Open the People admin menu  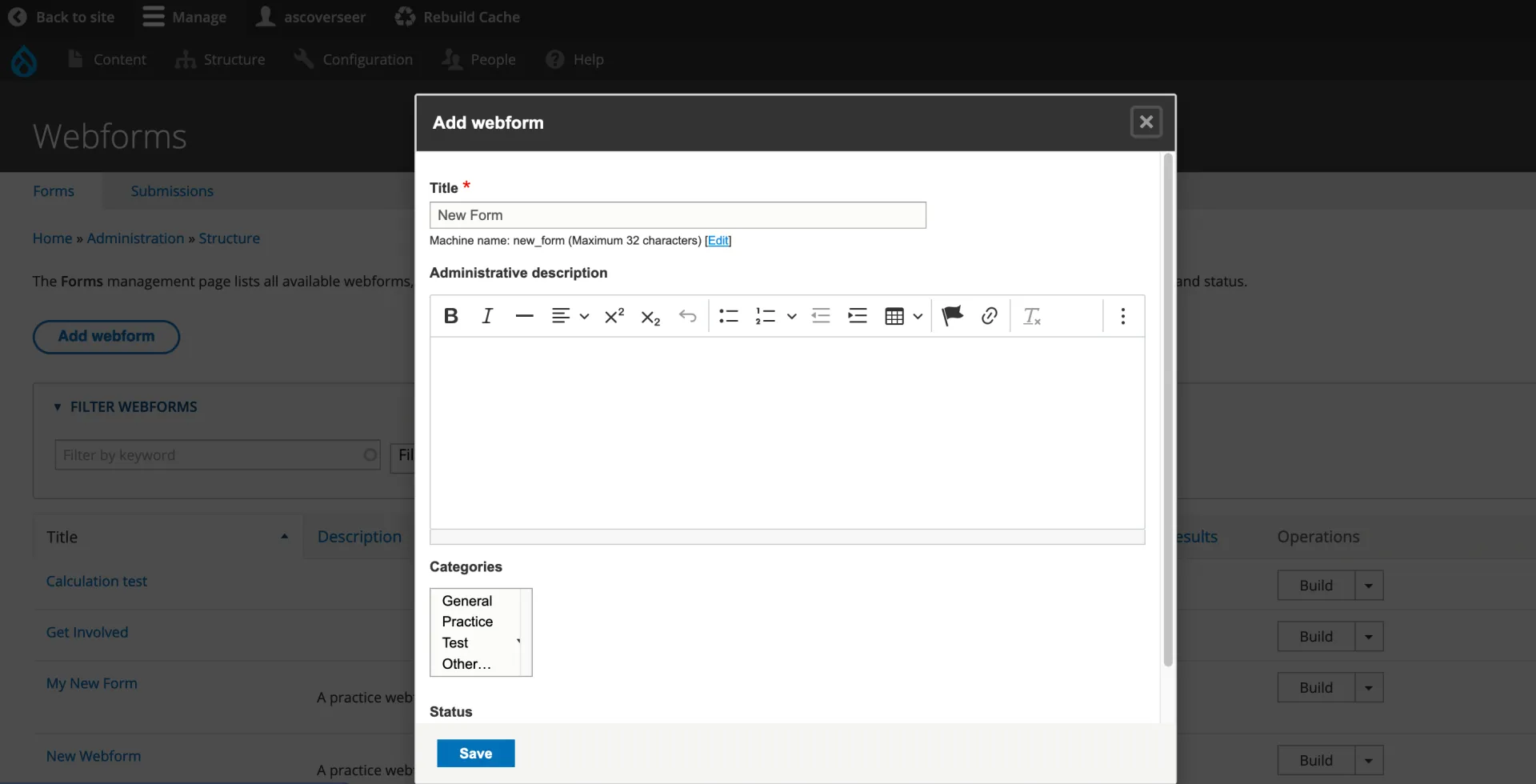click(x=479, y=59)
